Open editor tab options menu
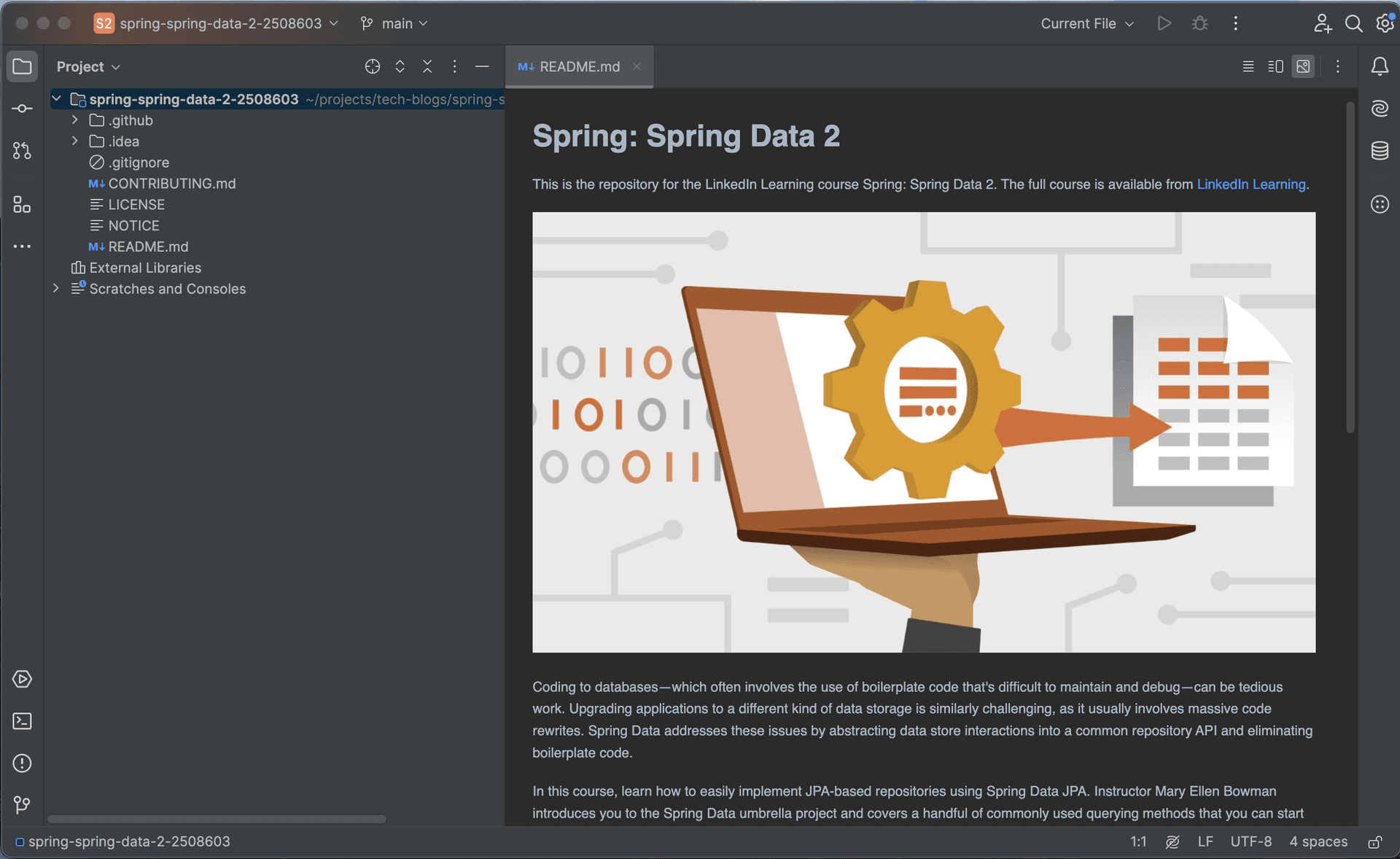 click(1337, 66)
